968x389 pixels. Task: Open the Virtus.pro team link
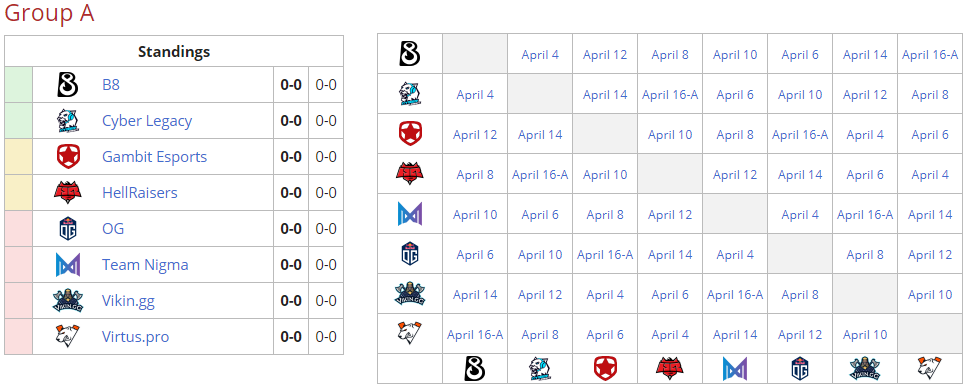(x=135, y=337)
